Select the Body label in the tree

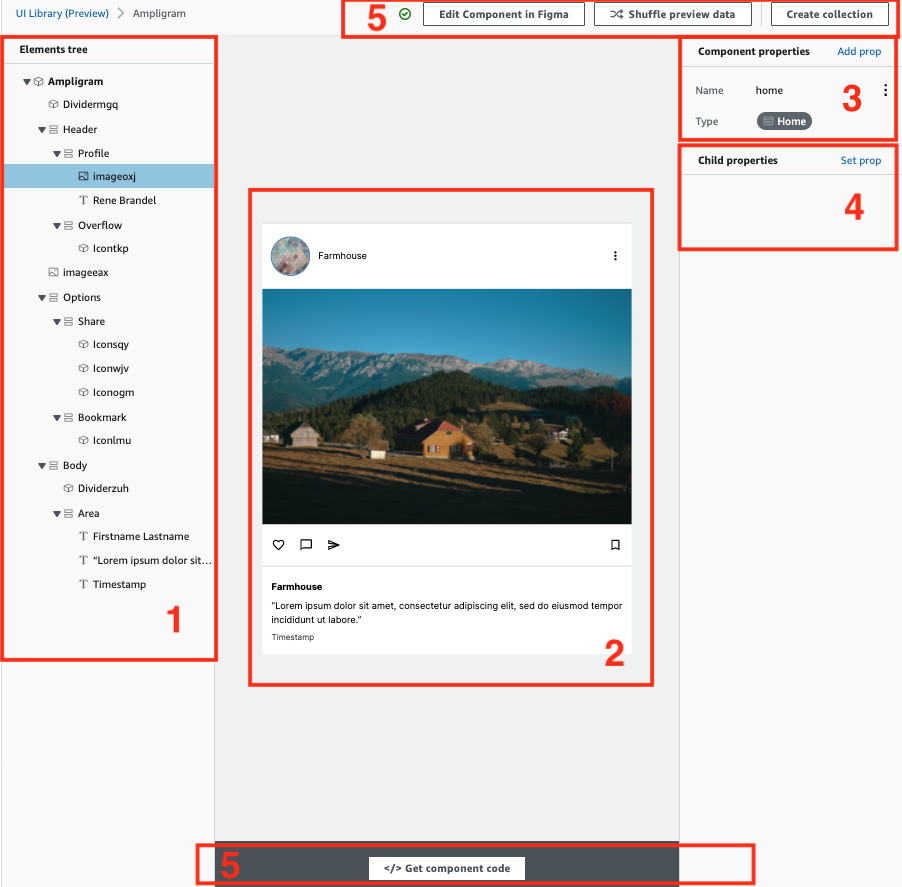click(75, 465)
